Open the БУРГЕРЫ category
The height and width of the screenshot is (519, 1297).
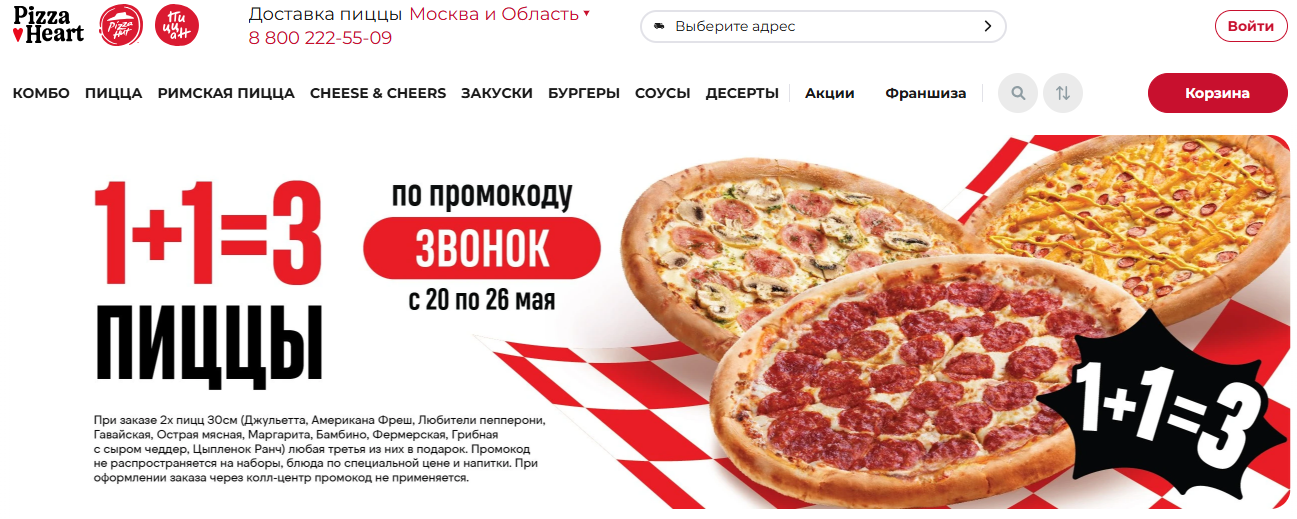(x=584, y=93)
